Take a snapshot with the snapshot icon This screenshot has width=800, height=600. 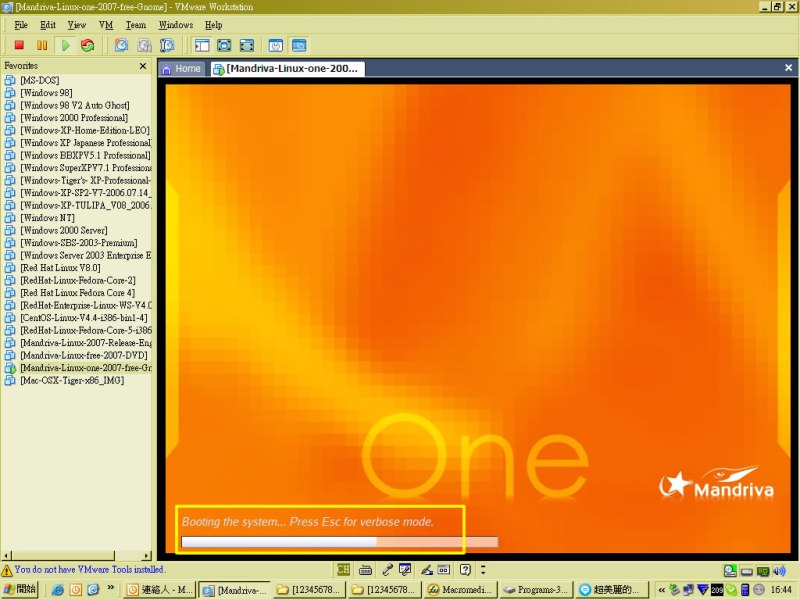pos(121,45)
